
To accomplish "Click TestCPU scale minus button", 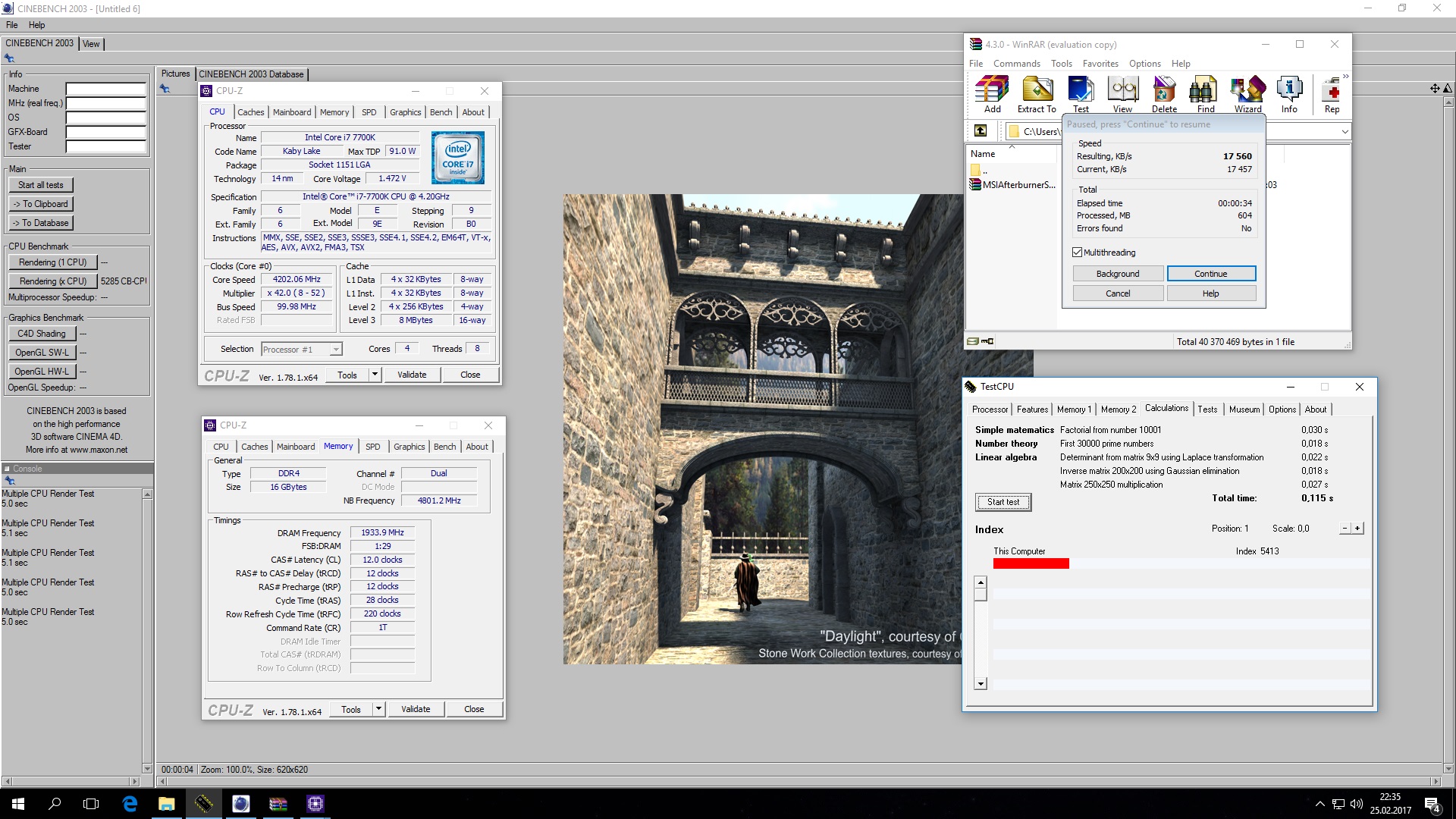I will pyautogui.click(x=1345, y=529).
